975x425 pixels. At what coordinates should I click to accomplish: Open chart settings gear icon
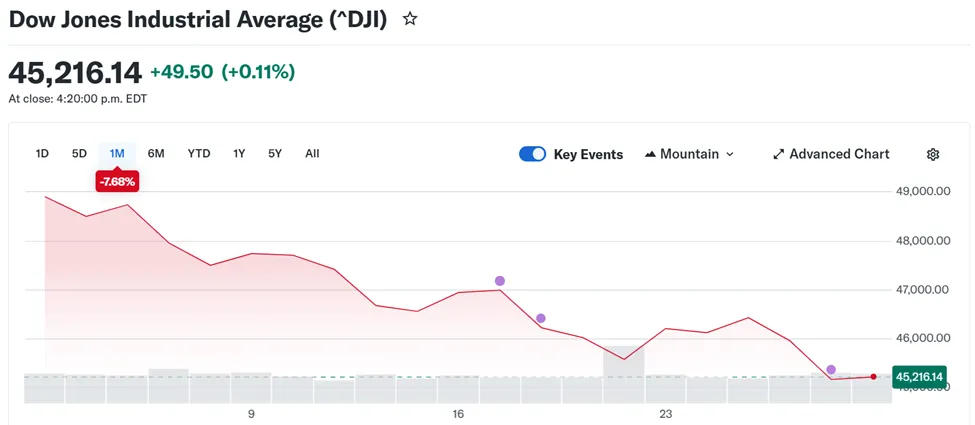933,154
